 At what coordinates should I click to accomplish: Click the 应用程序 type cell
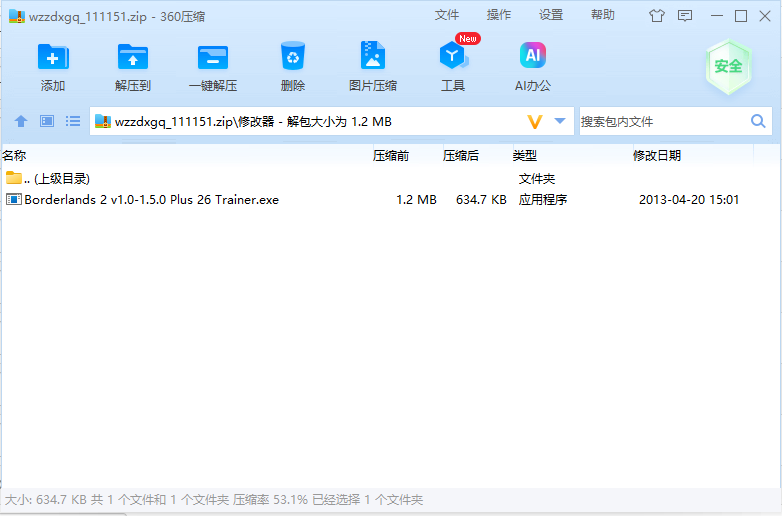point(543,199)
